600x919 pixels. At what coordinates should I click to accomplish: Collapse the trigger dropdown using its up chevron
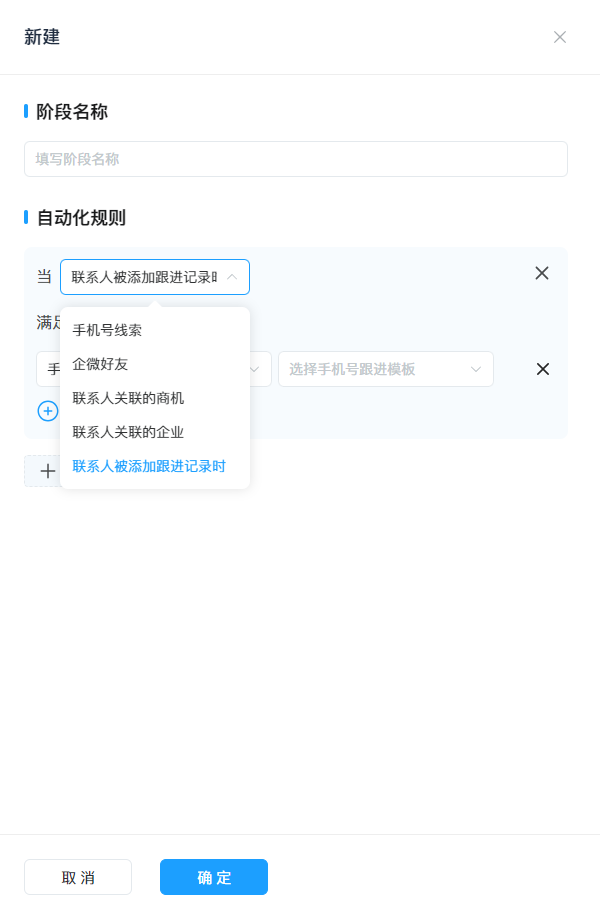(x=232, y=277)
